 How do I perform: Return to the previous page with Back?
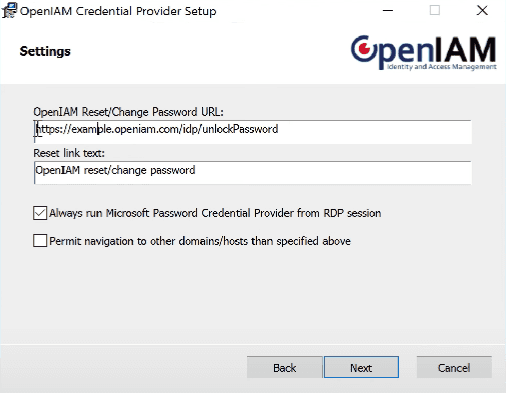285,367
